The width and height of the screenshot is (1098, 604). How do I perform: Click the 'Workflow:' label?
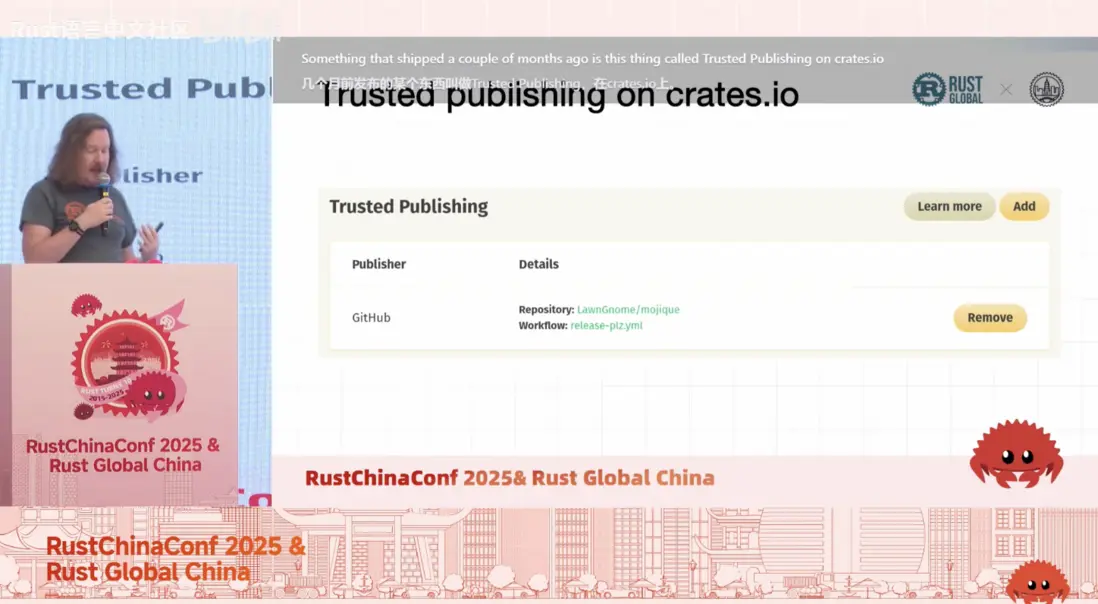point(543,325)
